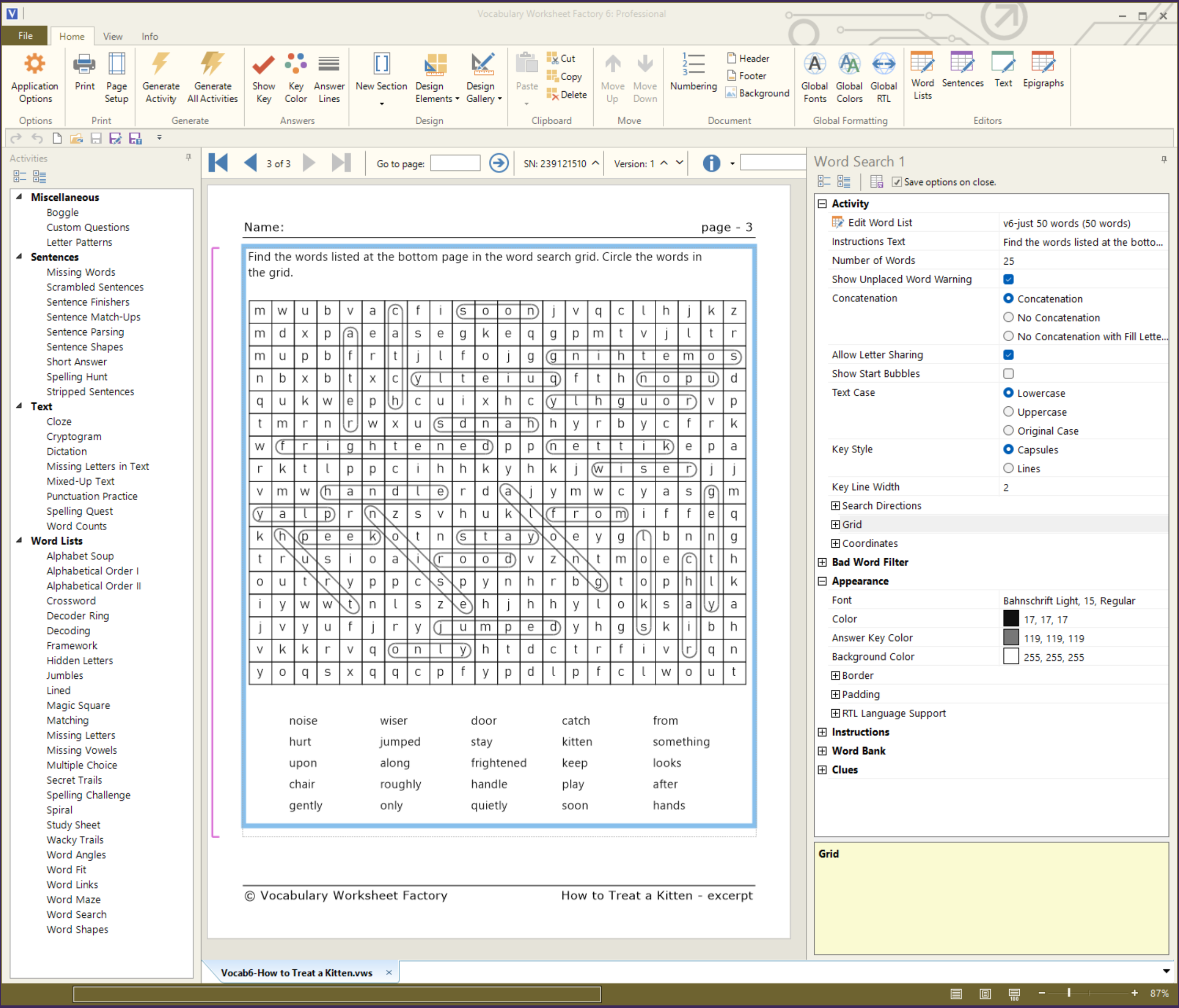Click the Show Key checkmark icon
This screenshot has height=1008, width=1179.
(x=264, y=66)
